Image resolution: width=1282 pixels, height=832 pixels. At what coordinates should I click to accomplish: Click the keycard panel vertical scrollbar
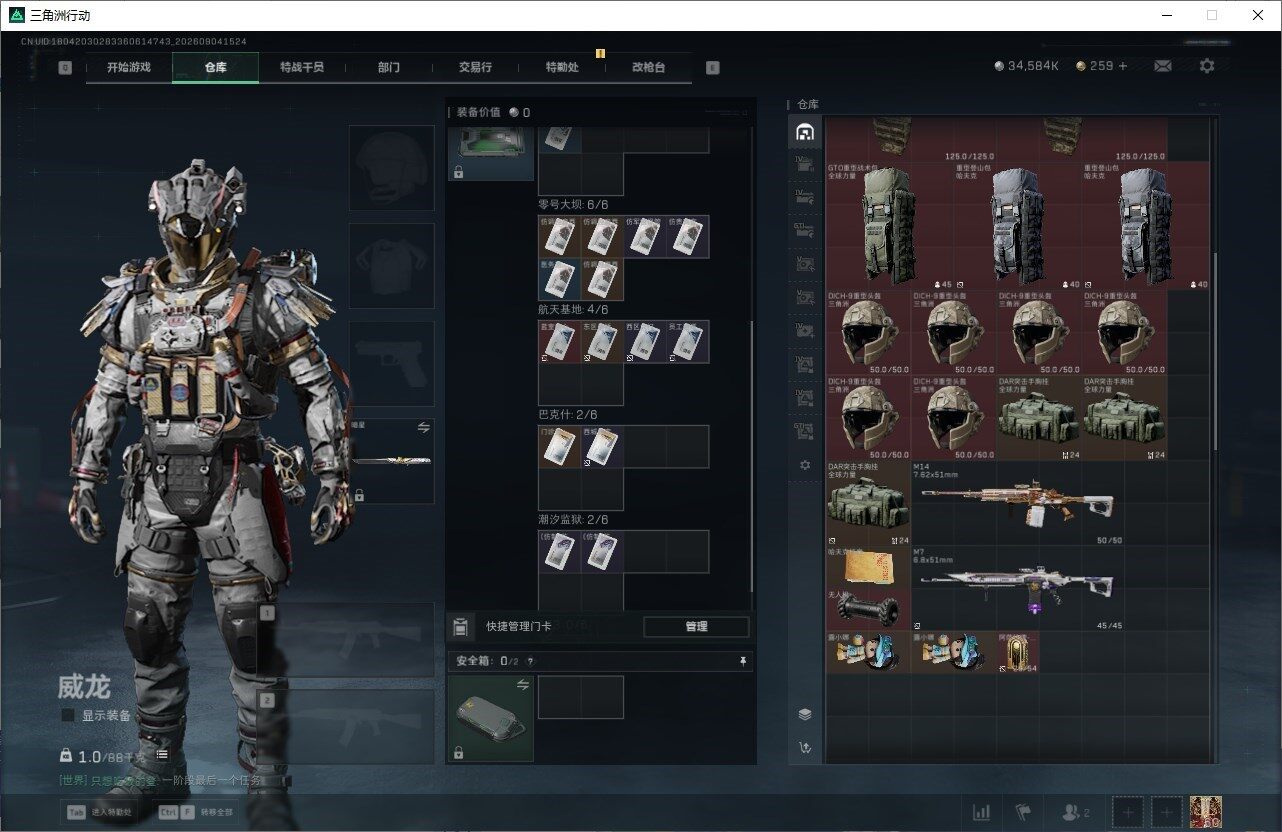(x=752, y=455)
